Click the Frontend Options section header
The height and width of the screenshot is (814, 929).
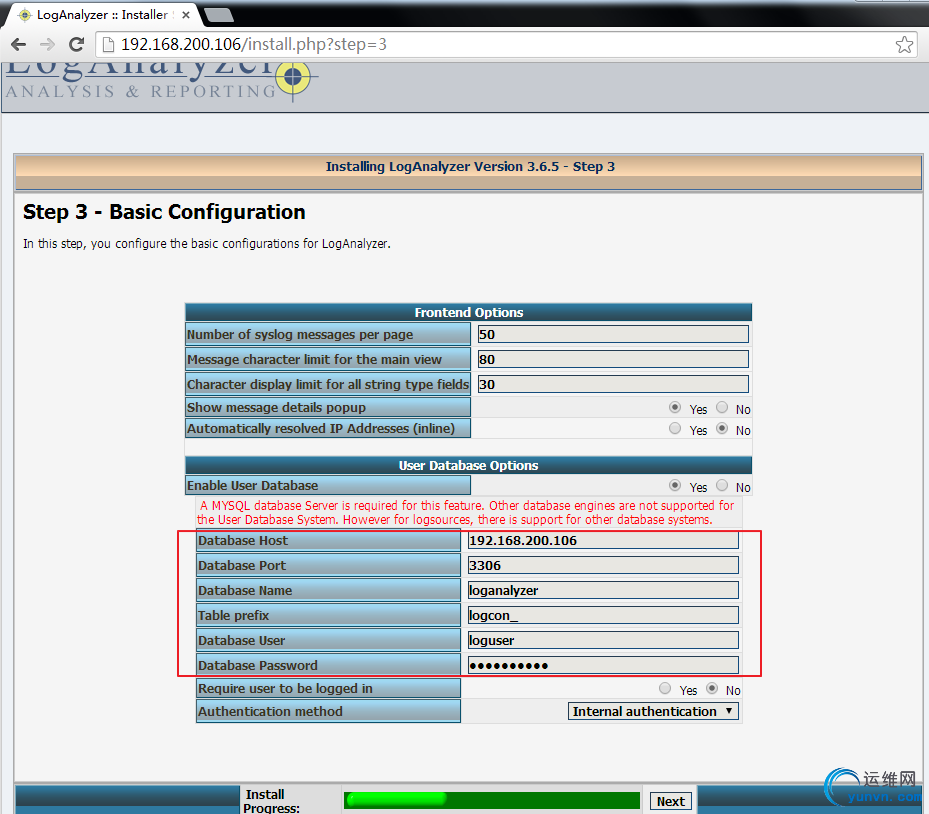click(x=468, y=312)
